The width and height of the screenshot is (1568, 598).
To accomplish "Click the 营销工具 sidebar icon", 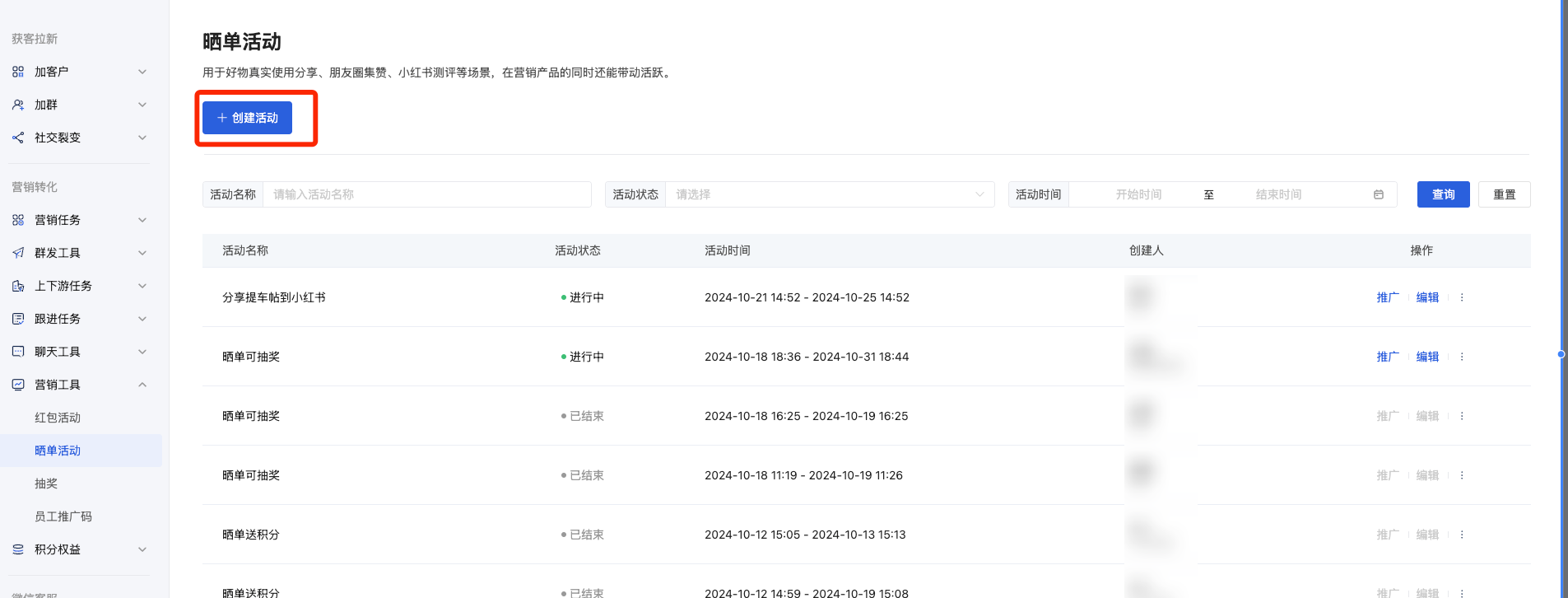I will [x=18, y=385].
